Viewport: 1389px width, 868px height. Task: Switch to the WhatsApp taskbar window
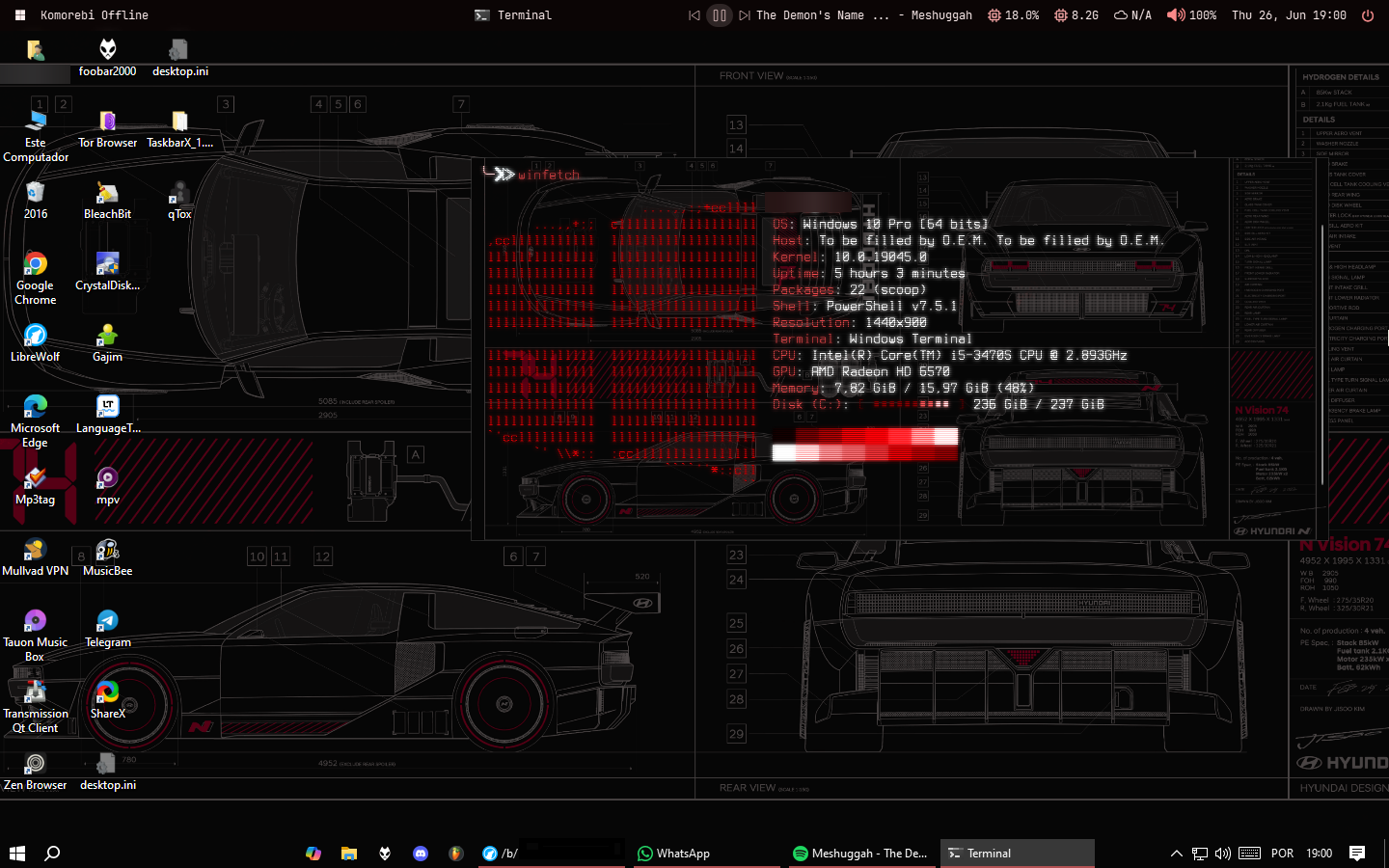[x=707, y=853]
